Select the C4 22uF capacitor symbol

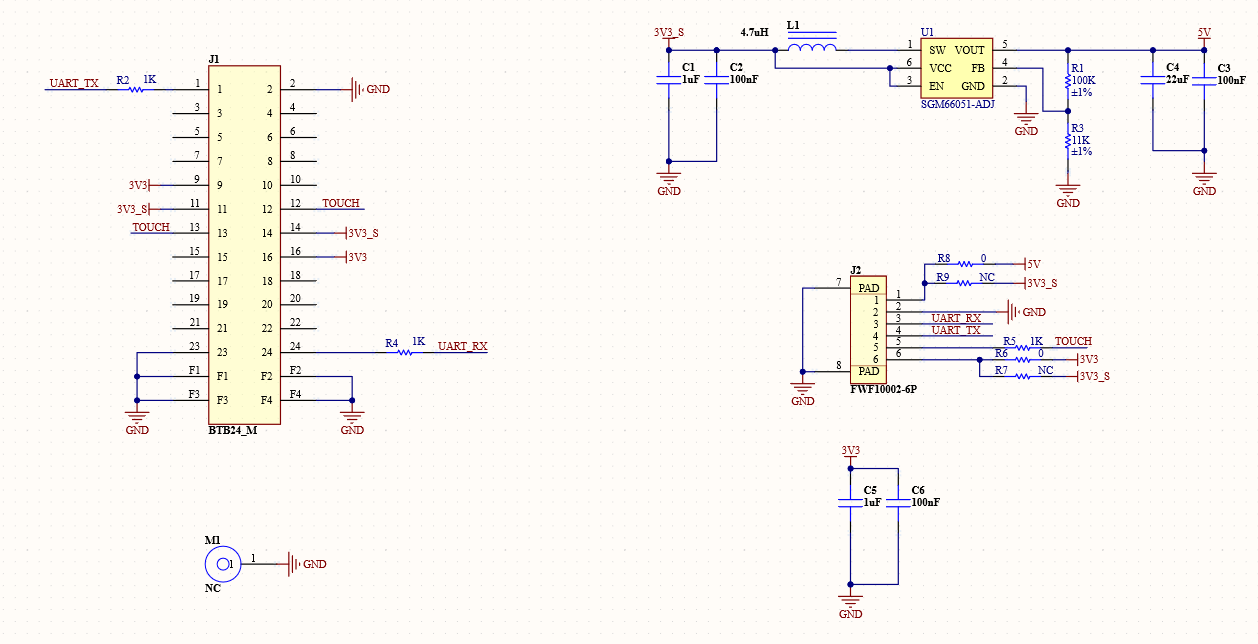(x=1152, y=82)
